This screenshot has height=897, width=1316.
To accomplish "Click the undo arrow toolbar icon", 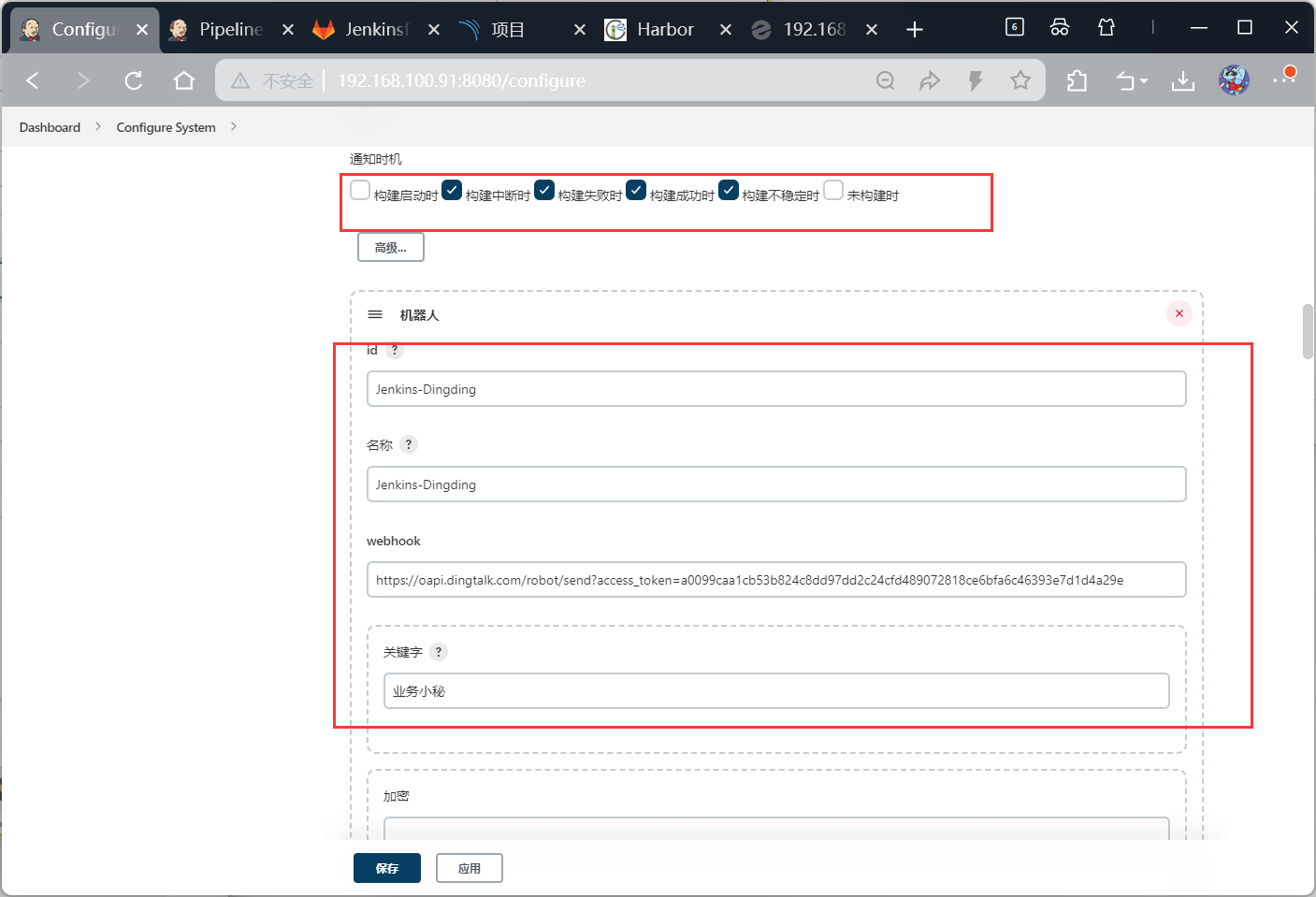I will [x=1125, y=81].
